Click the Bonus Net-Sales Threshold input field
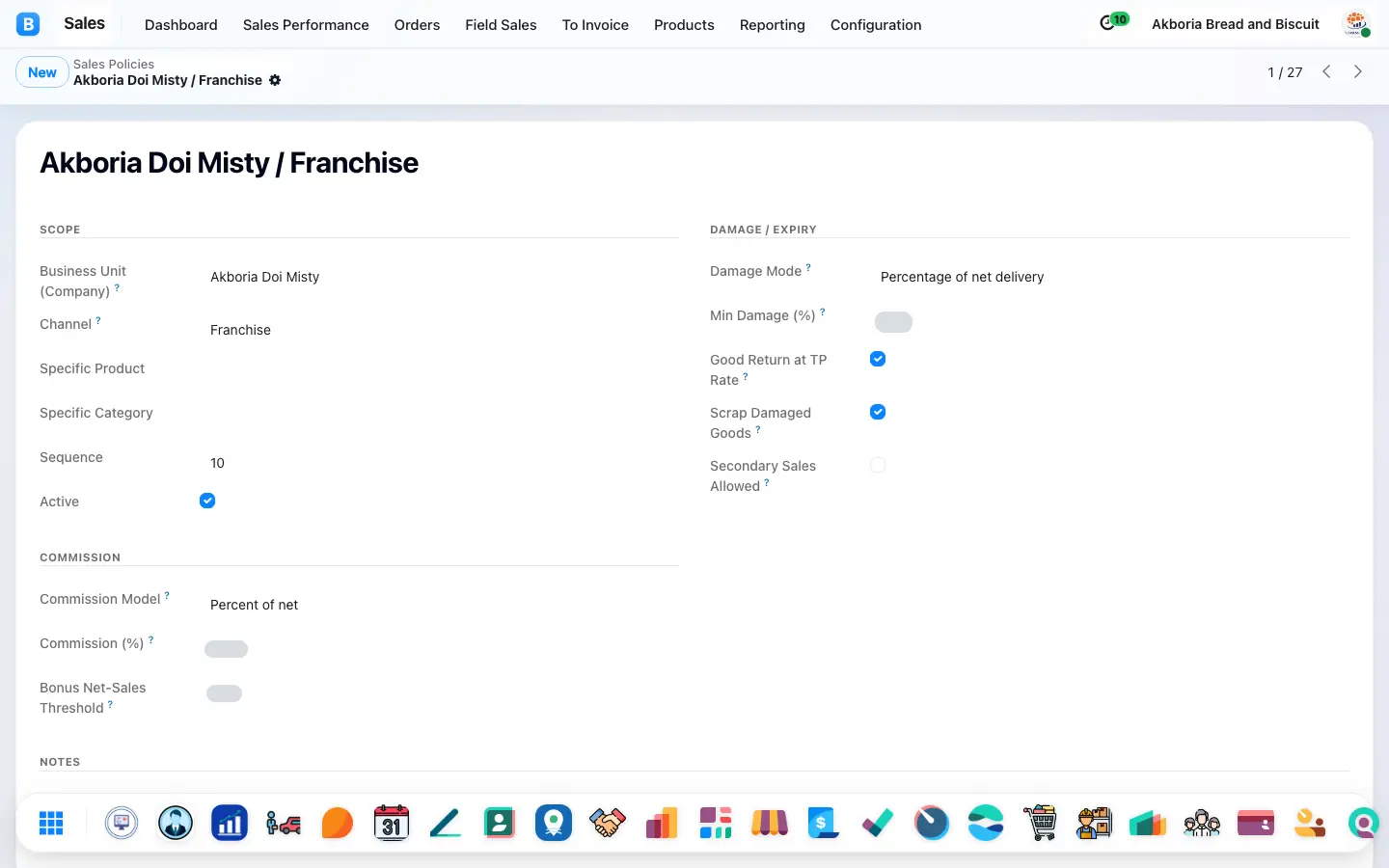 (224, 693)
